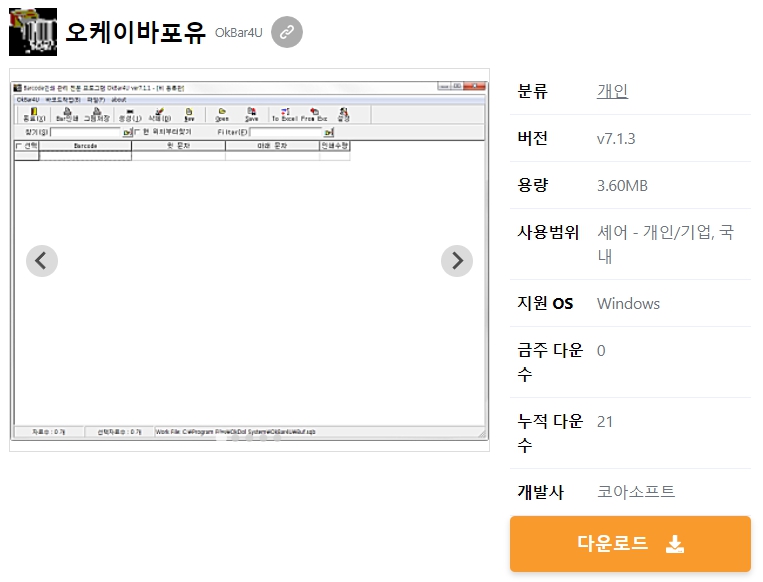Click the 누적 다운수 label
Screen dimensions: 763x582
coord(550,433)
